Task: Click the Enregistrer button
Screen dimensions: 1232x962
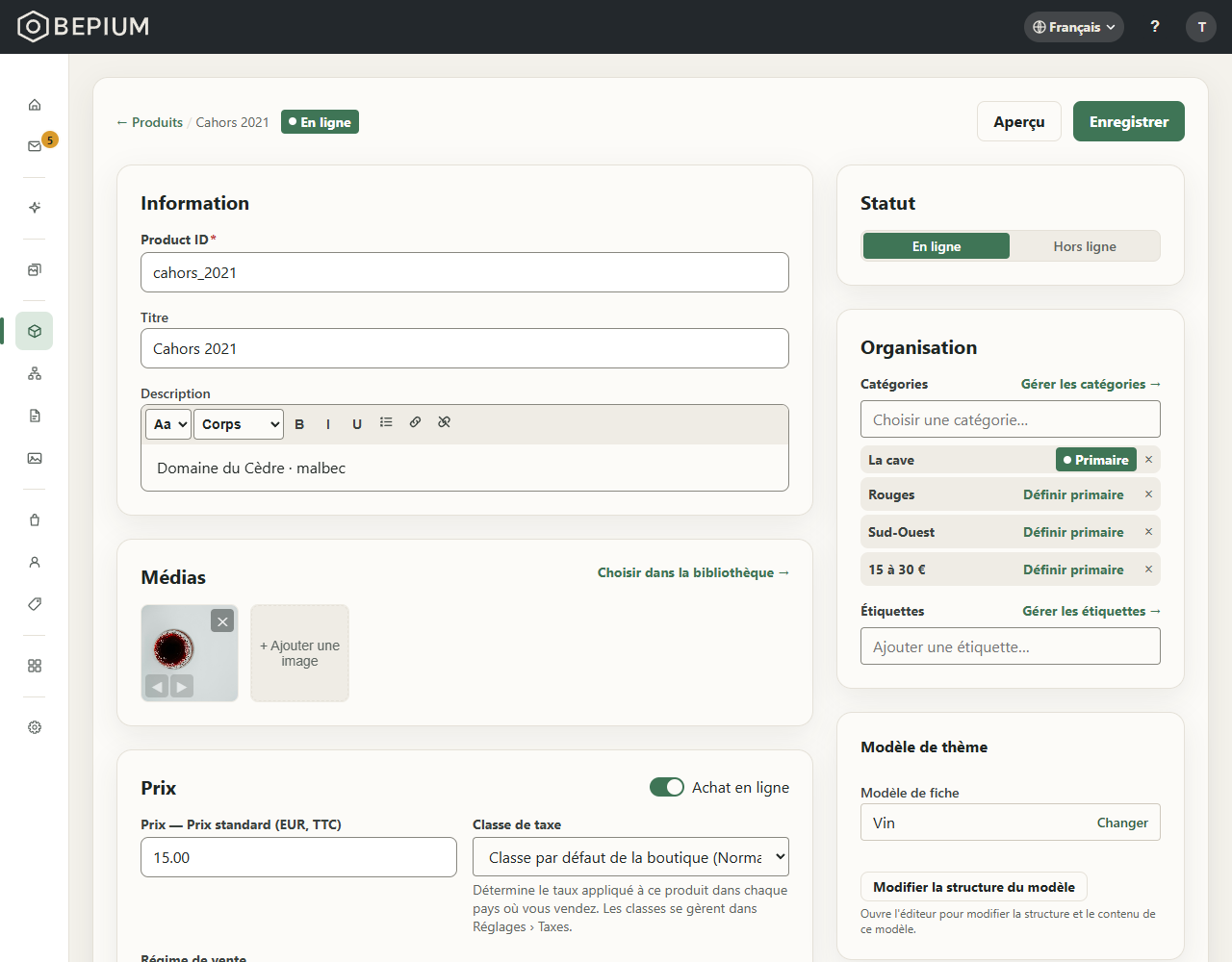Action: tap(1129, 121)
